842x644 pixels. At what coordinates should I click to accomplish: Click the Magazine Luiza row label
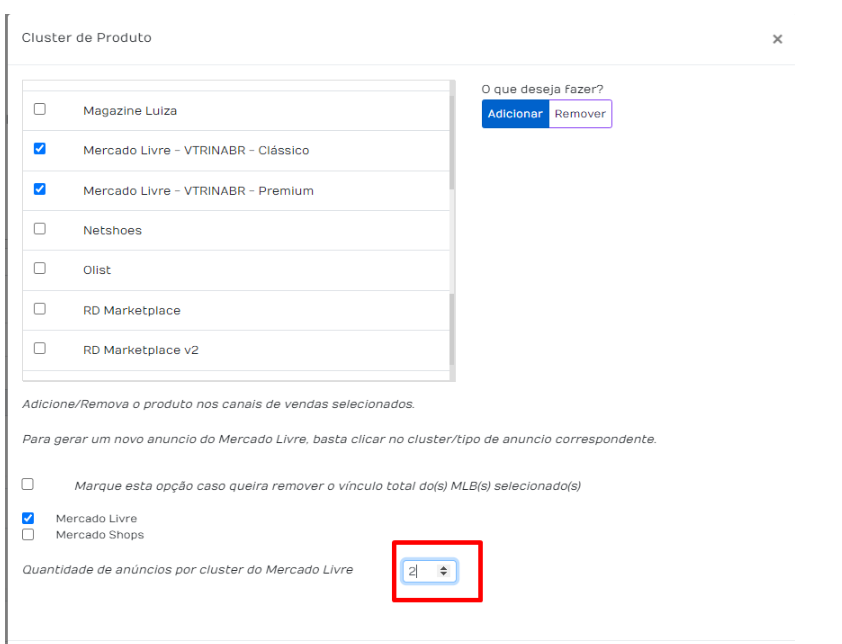point(130,111)
